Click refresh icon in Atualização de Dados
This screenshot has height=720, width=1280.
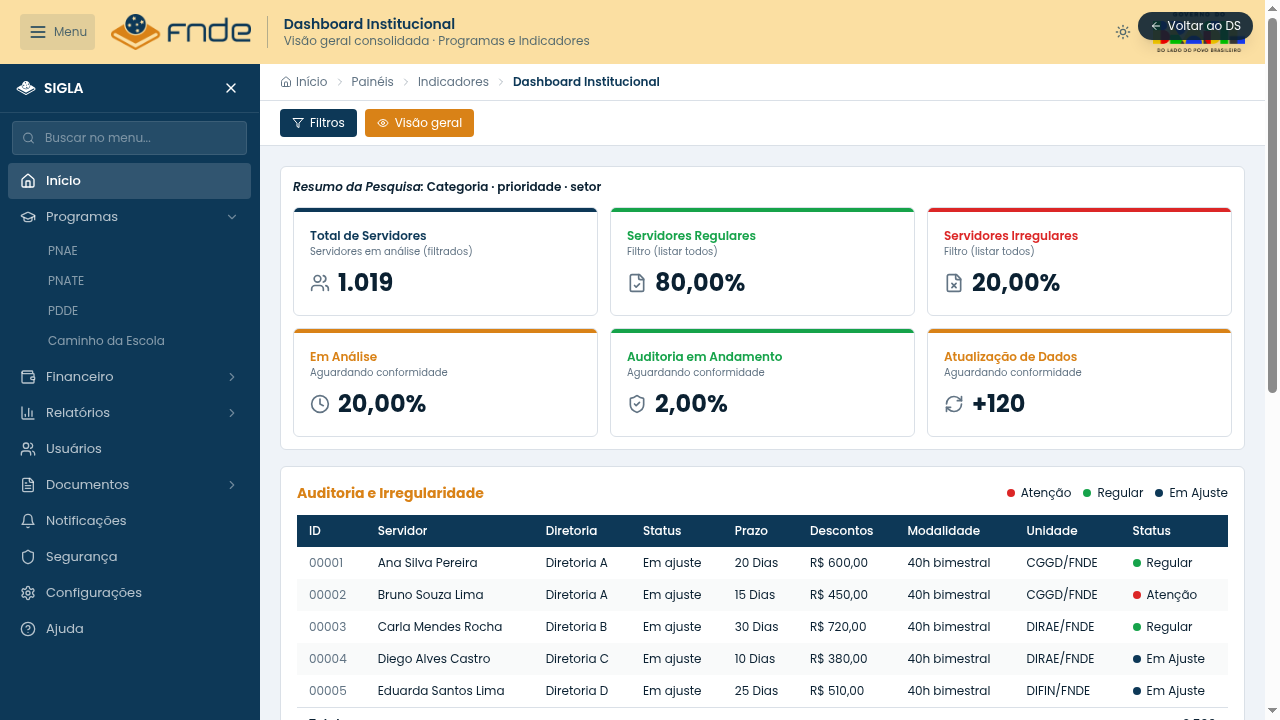point(954,404)
